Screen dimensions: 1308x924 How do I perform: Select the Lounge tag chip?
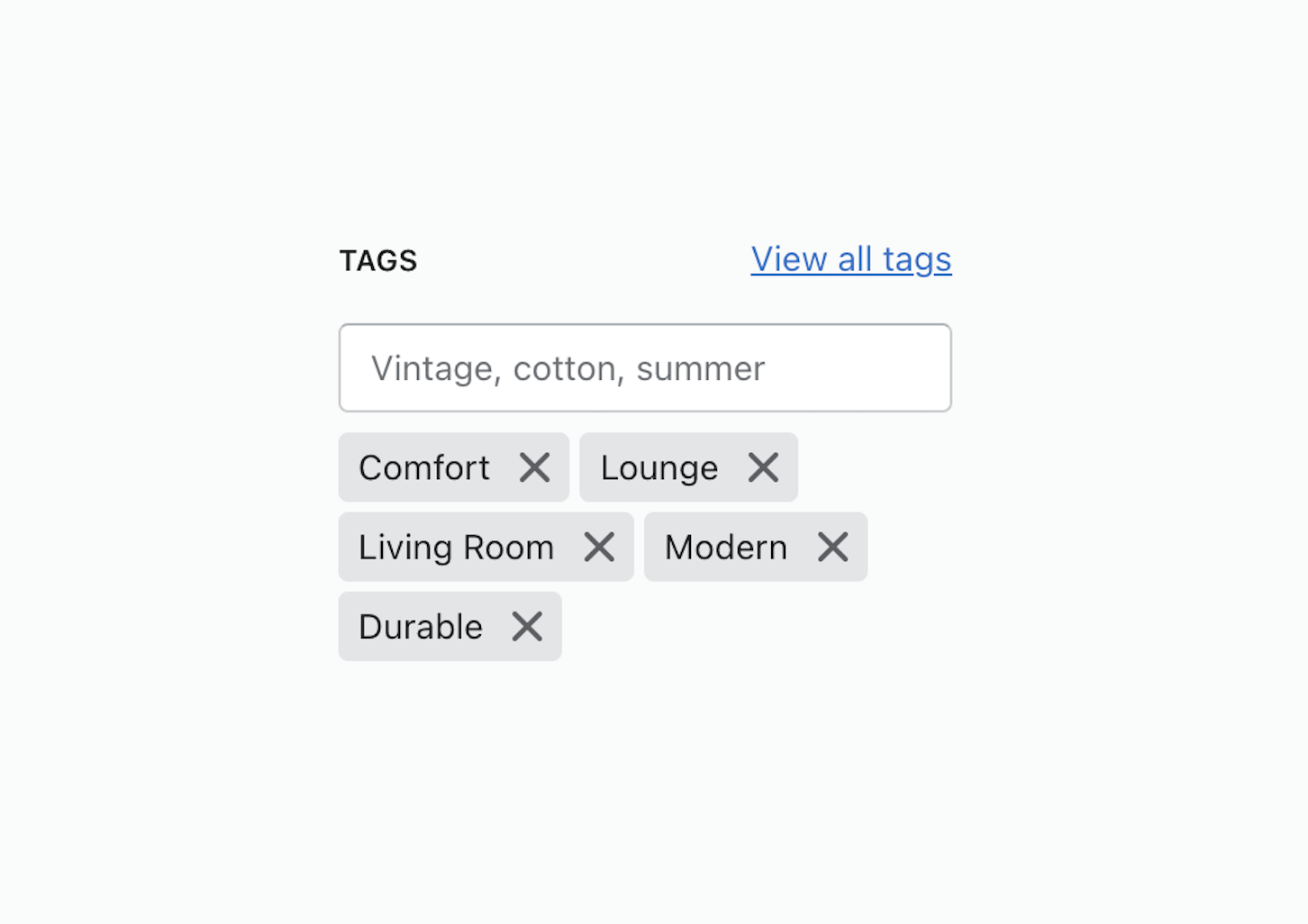[x=659, y=467]
